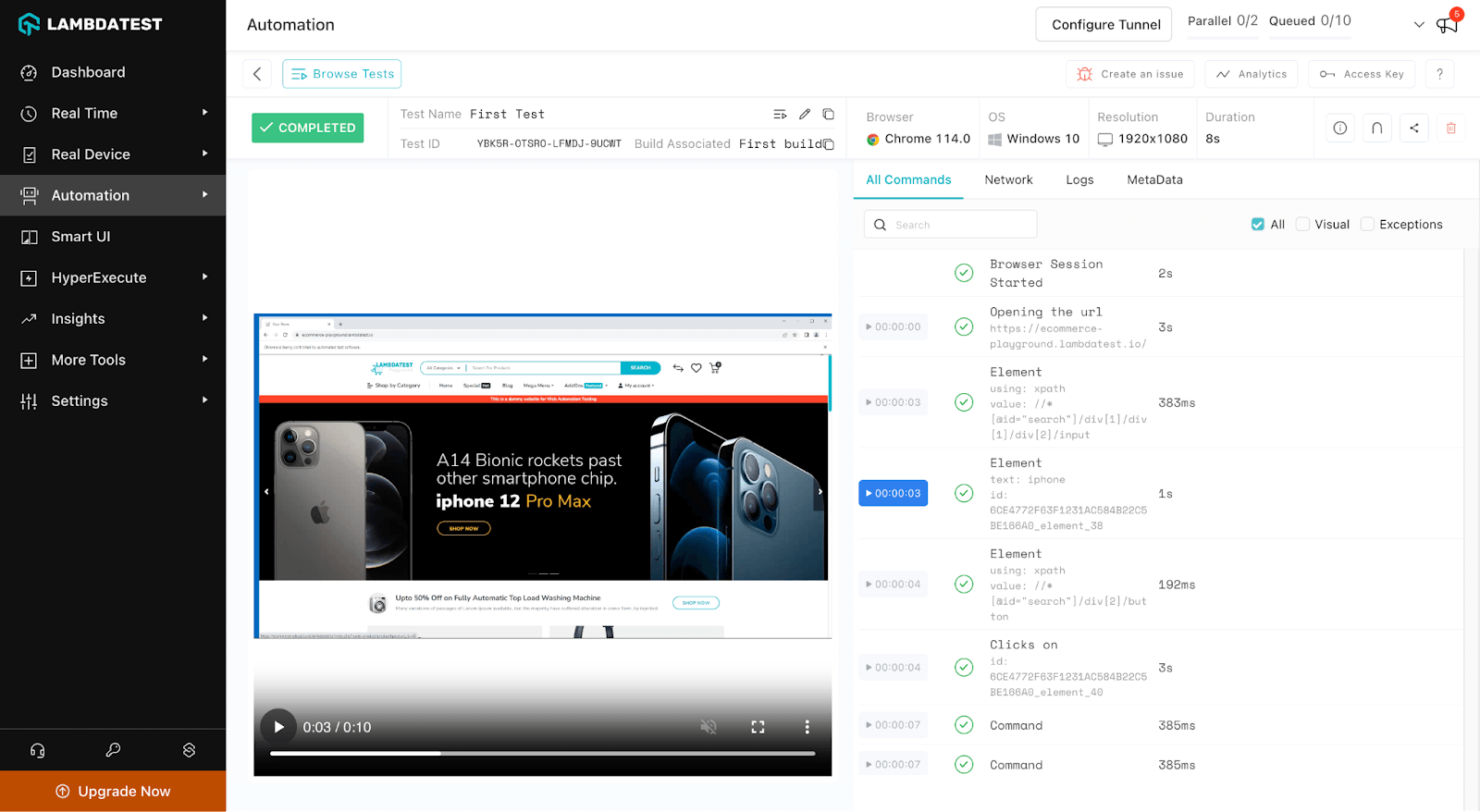The height and width of the screenshot is (812, 1480).
Task: Jump to 00:00:00 Opening the url
Action: [x=894, y=326]
